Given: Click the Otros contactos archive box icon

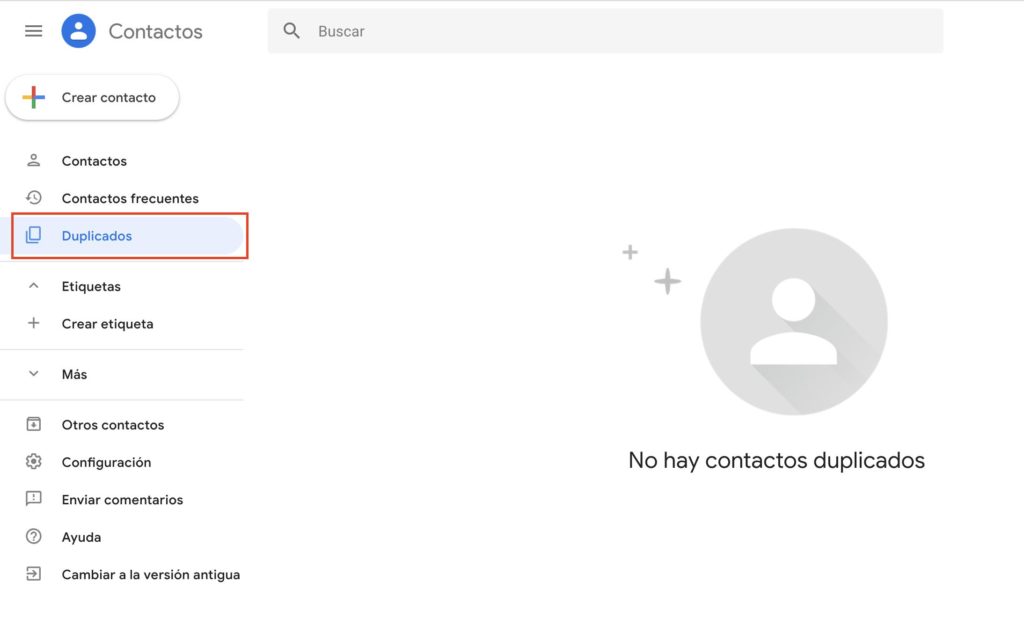Looking at the screenshot, I should coord(34,425).
